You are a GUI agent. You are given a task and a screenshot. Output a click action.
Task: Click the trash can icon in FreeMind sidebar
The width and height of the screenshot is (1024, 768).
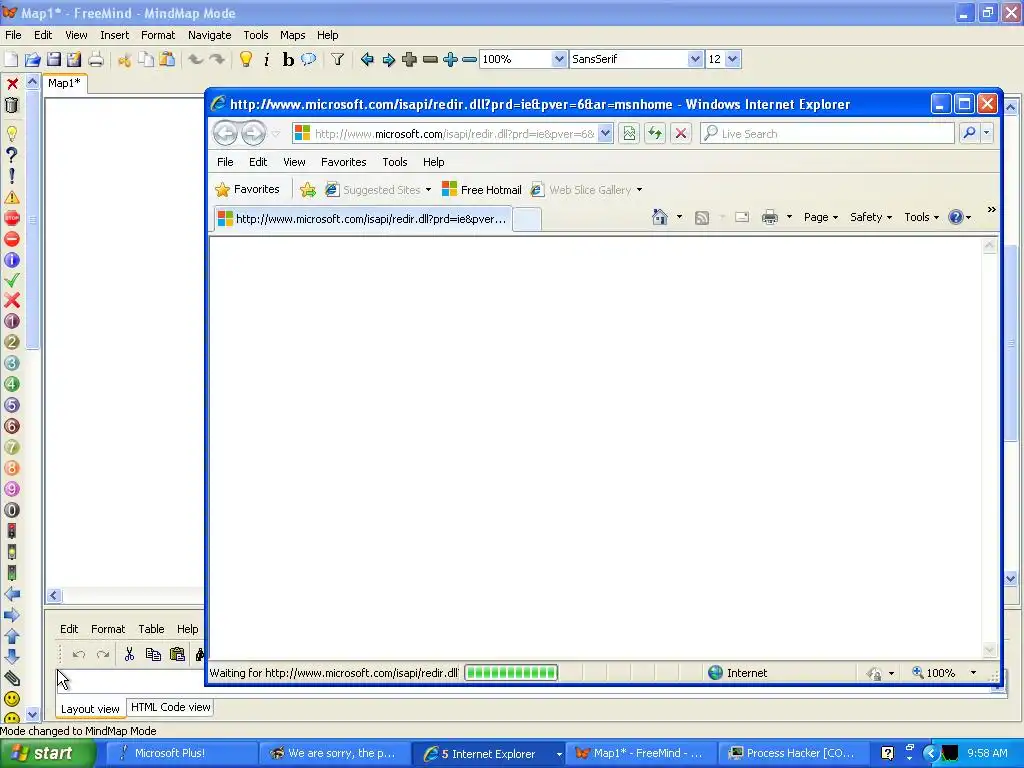tap(12, 105)
